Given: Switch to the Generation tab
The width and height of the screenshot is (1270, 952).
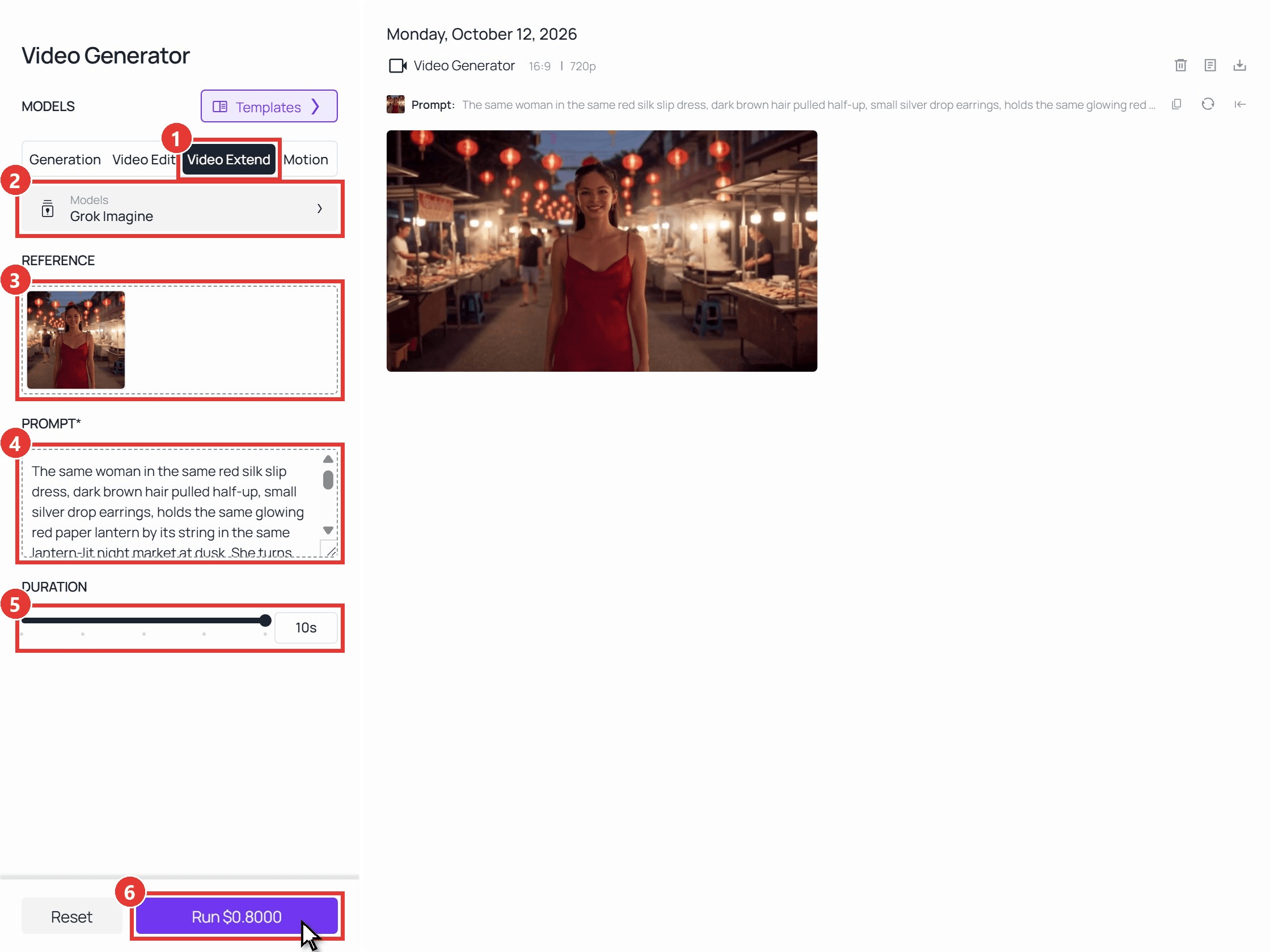Looking at the screenshot, I should [65, 160].
